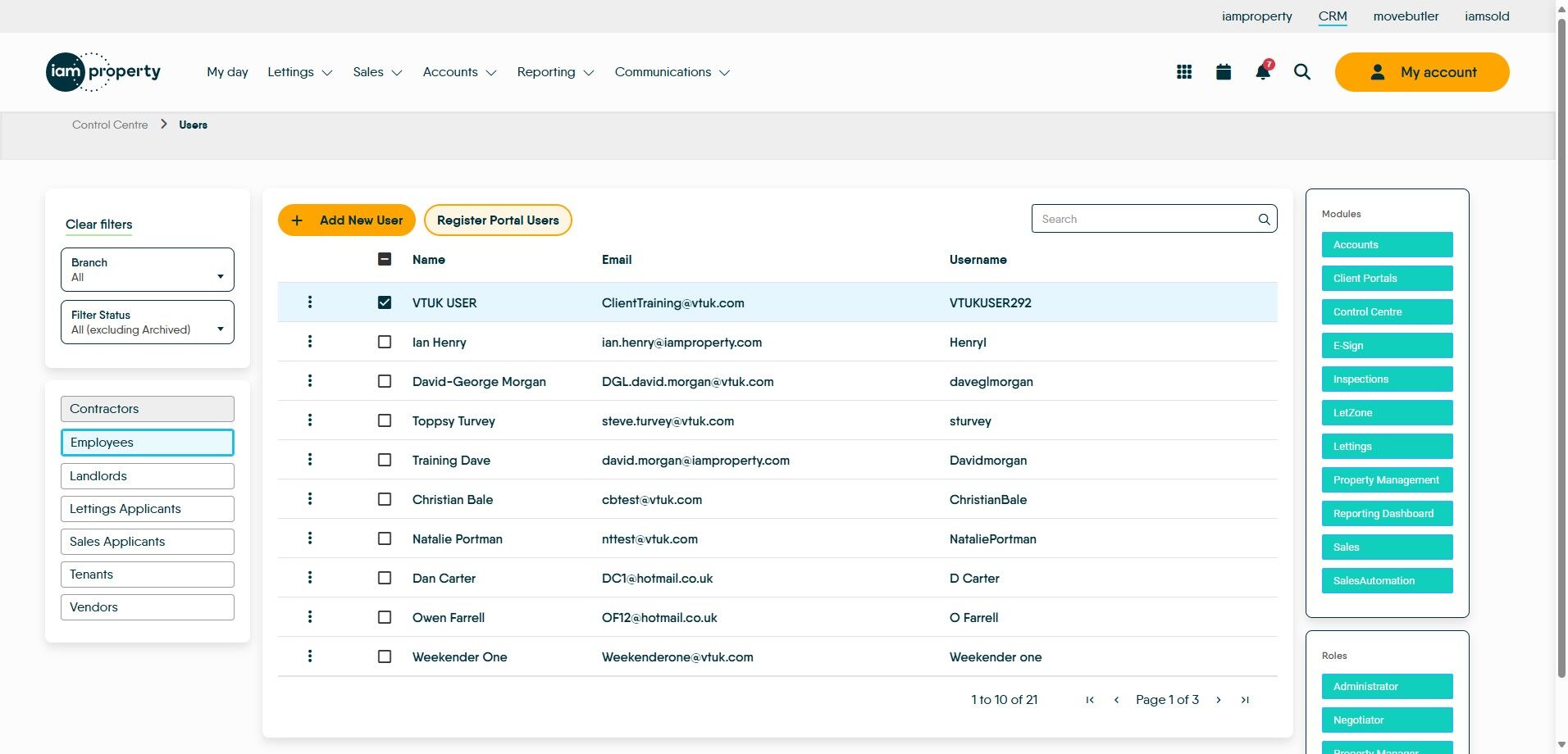Open the notifications bell

[x=1263, y=72]
